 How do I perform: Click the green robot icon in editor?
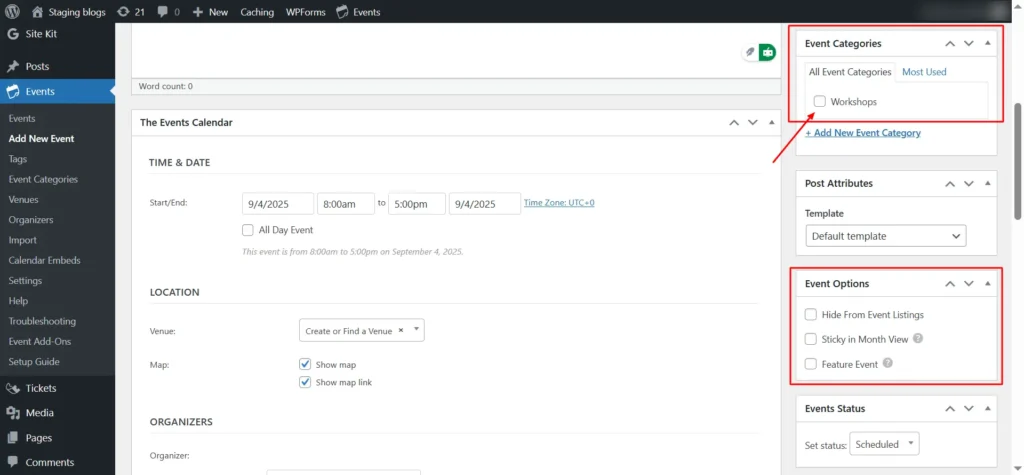767,52
